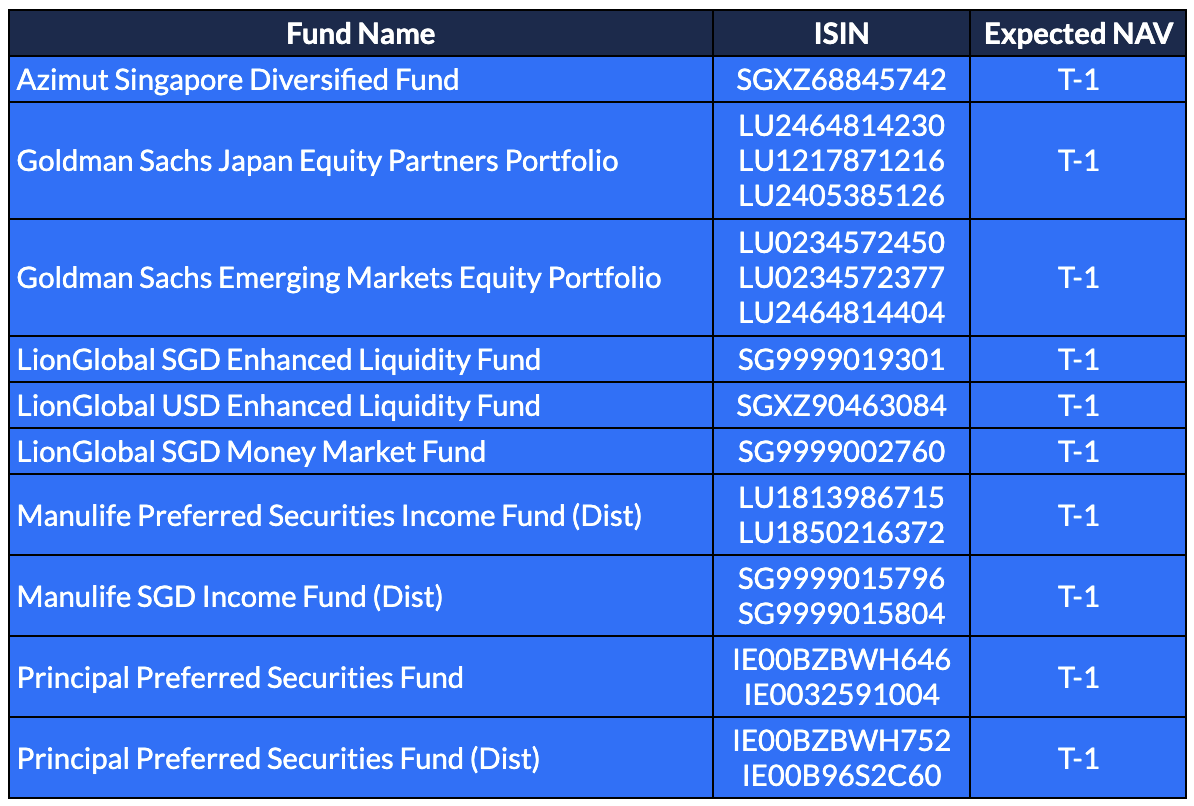Select Goldman Sachs Emerging Markets Equity Portfolio
The height and width of the screenshot is (806, 1194).
click(x=339, y=277)
